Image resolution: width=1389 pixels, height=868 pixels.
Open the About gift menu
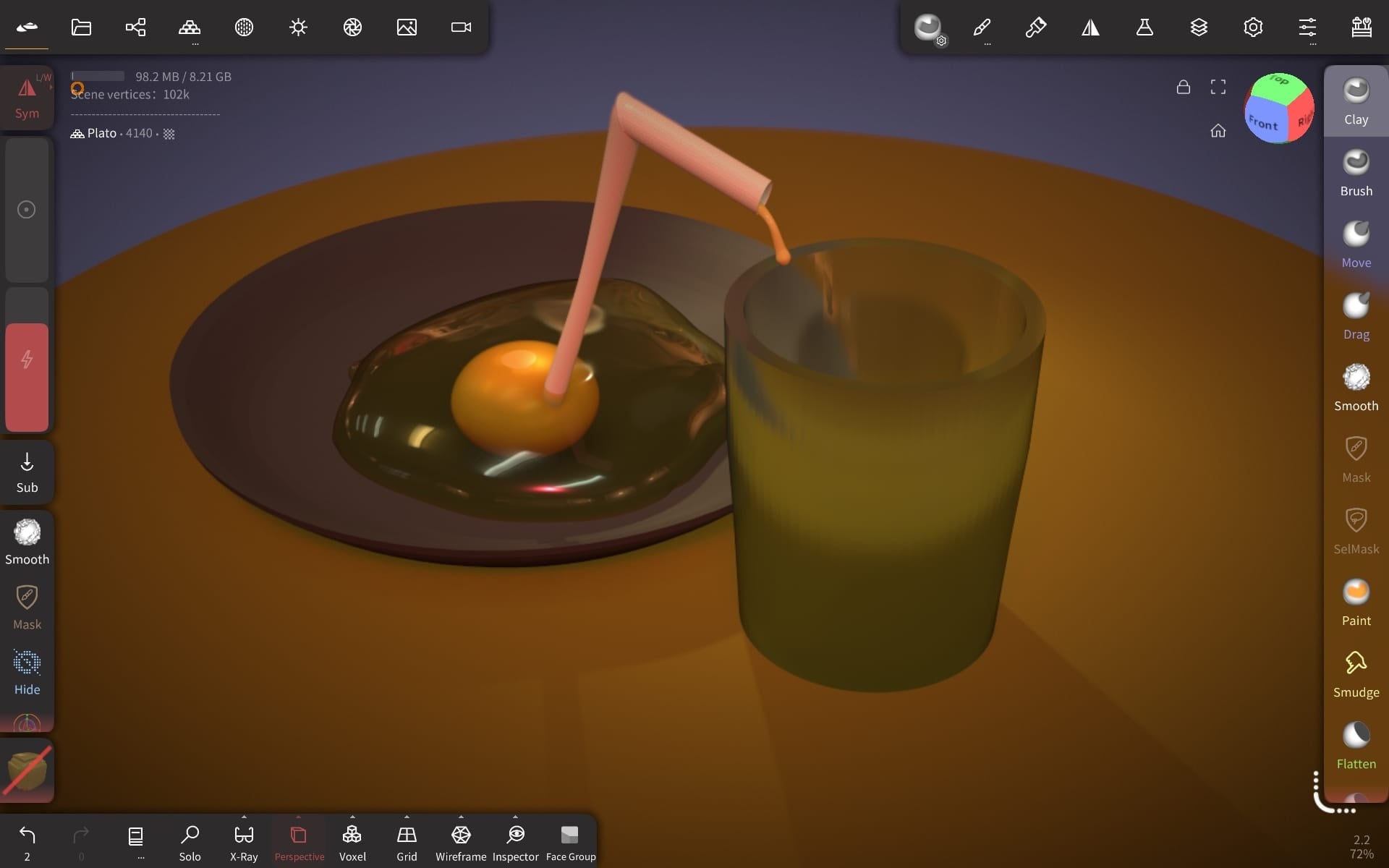pos(1362,27)
